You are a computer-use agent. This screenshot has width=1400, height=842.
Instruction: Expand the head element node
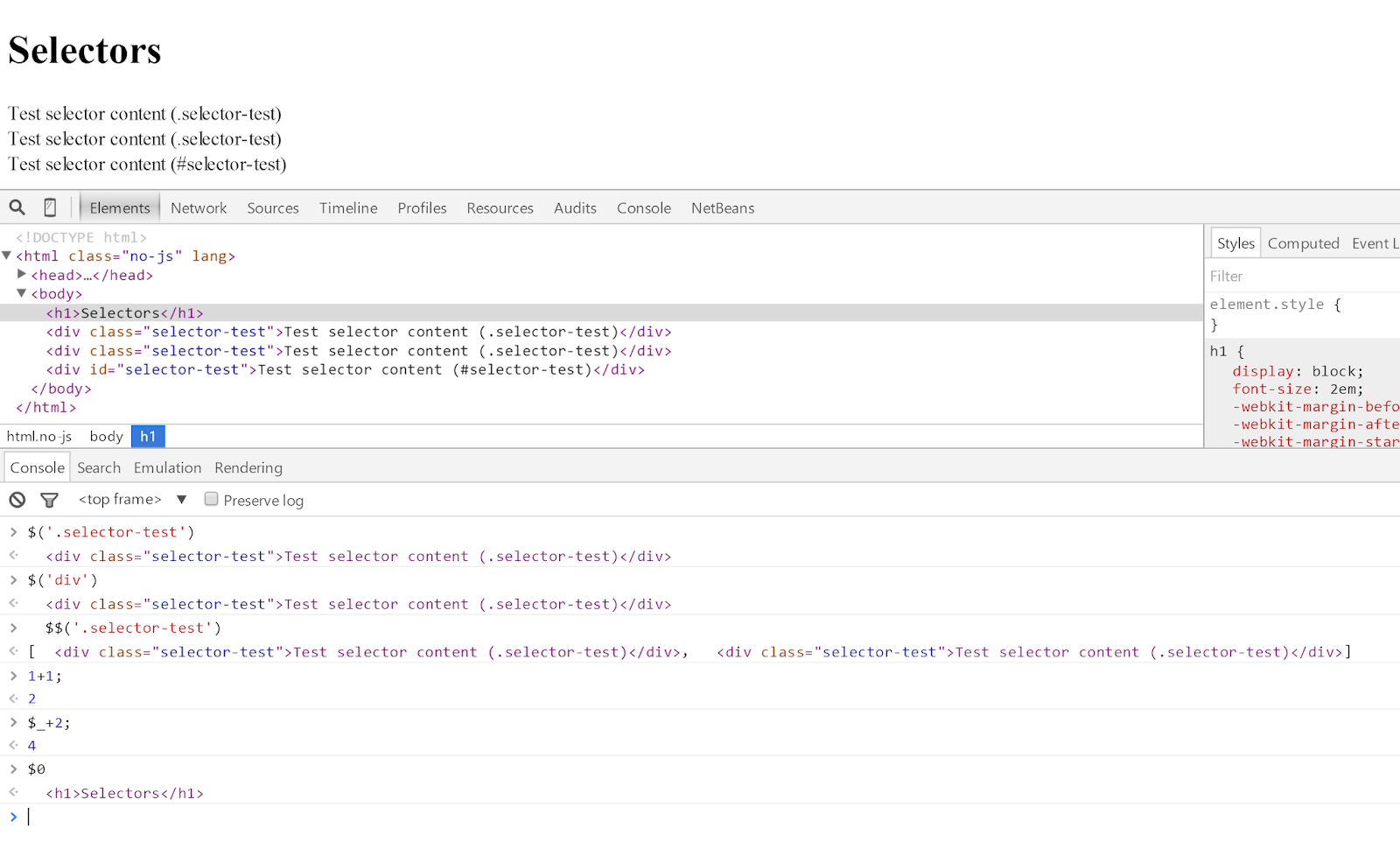tap(21, 274)
